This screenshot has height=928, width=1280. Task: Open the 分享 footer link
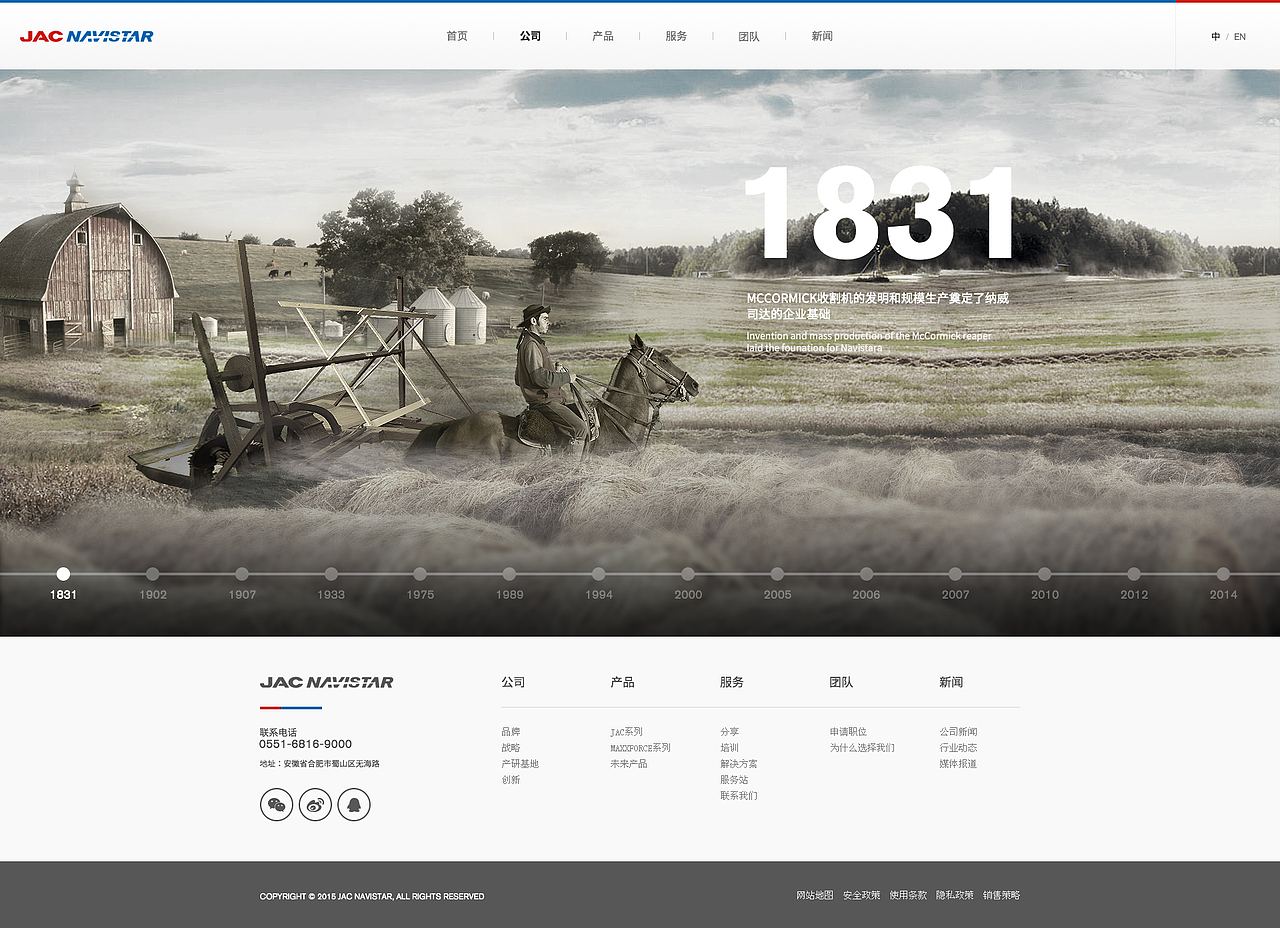coord(730,732)
